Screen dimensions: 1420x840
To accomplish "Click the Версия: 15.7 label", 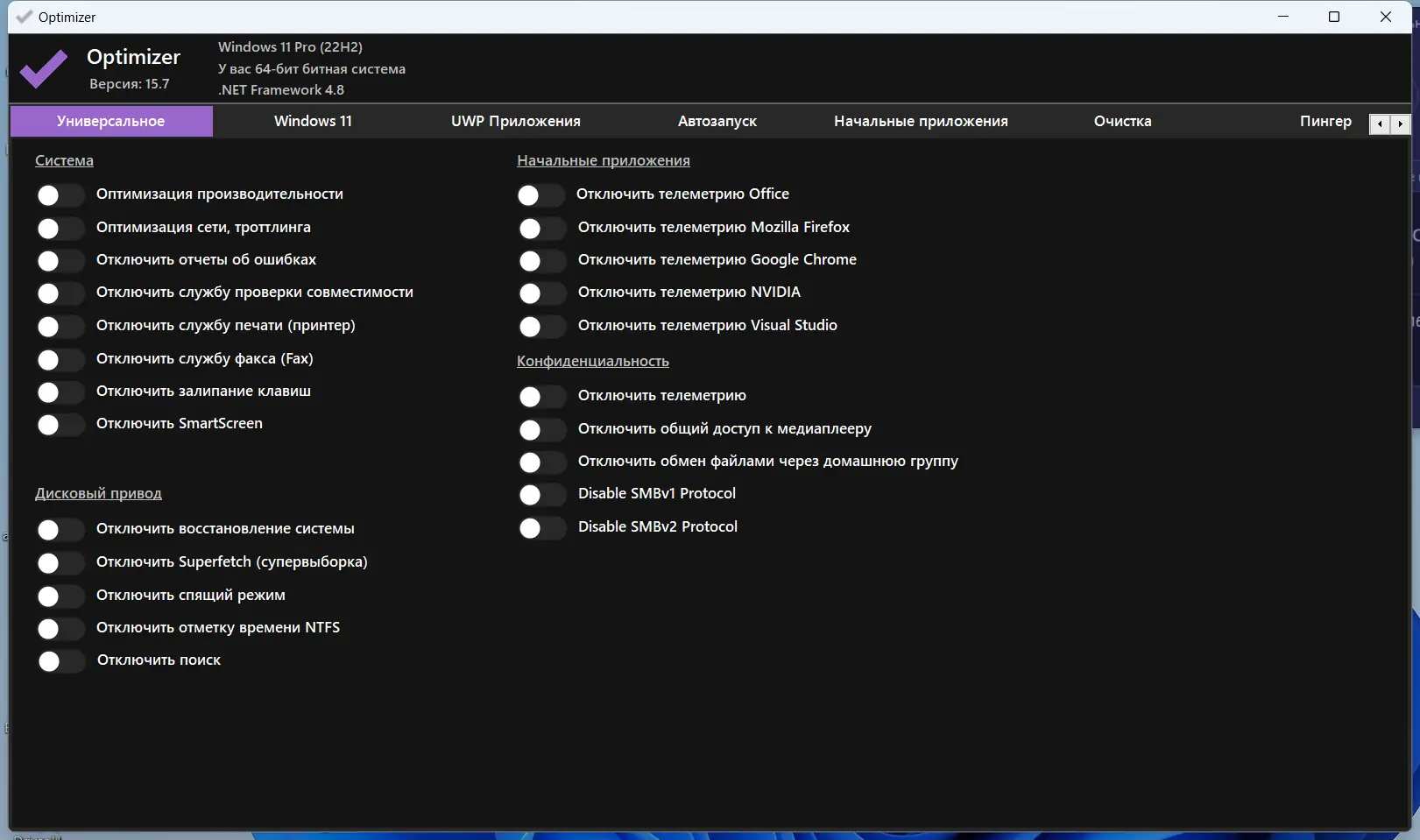I will [130, 84].
